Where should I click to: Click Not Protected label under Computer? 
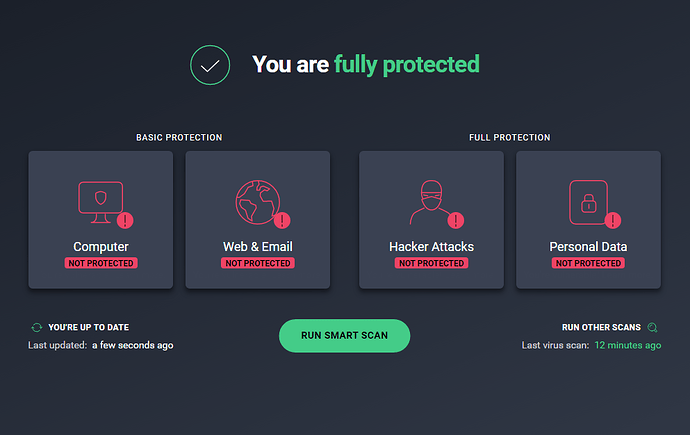(101, 263)
